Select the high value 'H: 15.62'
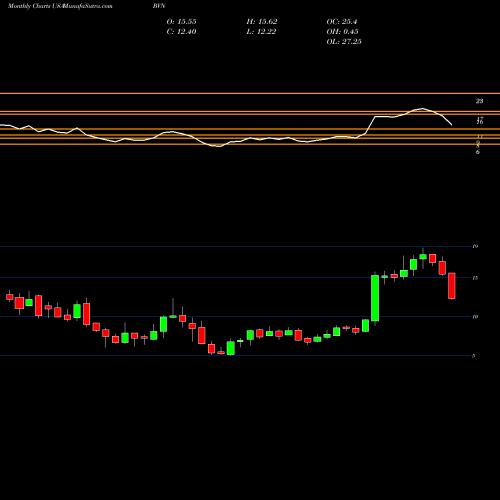The height and width of the screenshot is (500, 500). pyautogui.click(x=262, y=22)
